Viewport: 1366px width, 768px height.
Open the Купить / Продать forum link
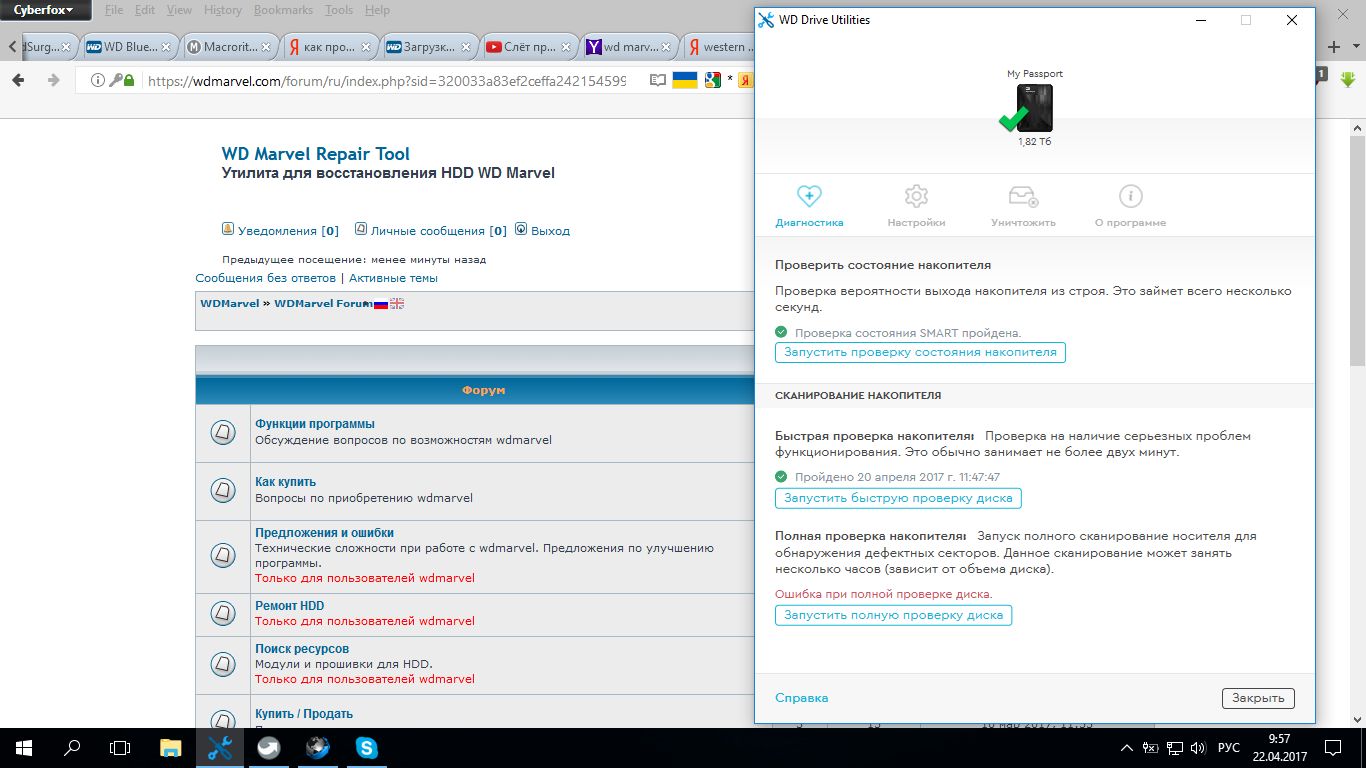click(304, 714)
